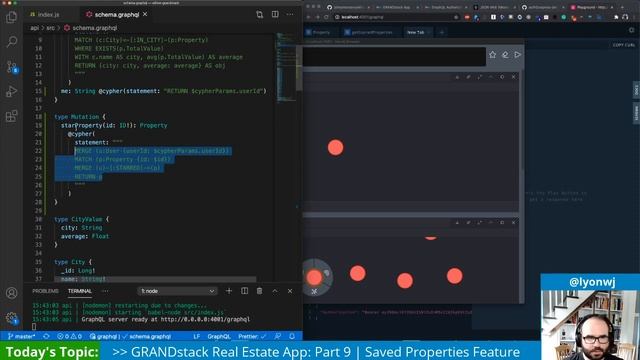Click the editor horizontal scrollbar

tap(155, 280)
